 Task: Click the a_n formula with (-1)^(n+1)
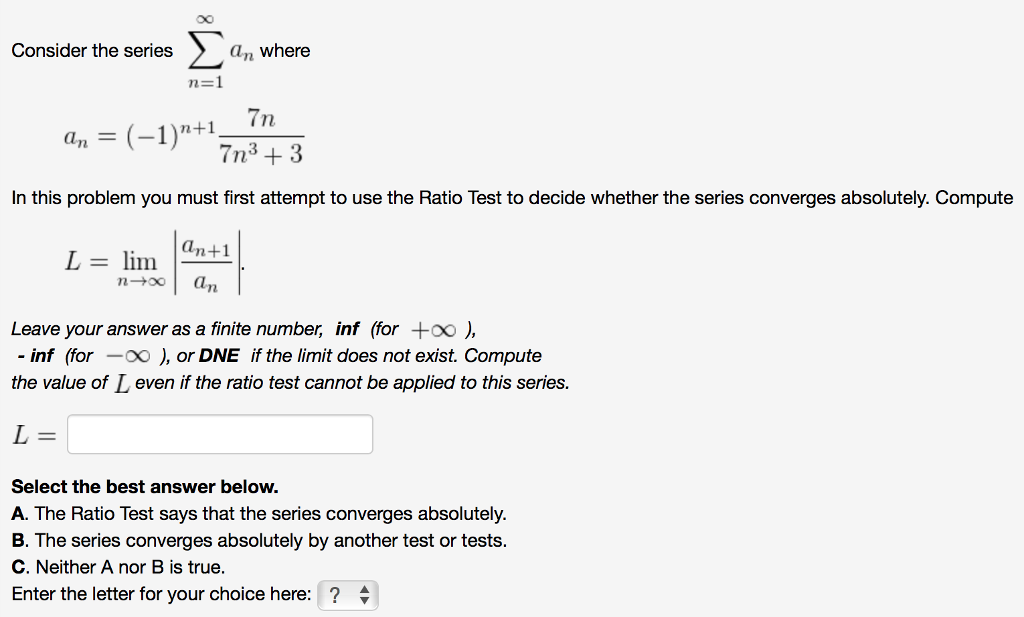click(185, 131)
